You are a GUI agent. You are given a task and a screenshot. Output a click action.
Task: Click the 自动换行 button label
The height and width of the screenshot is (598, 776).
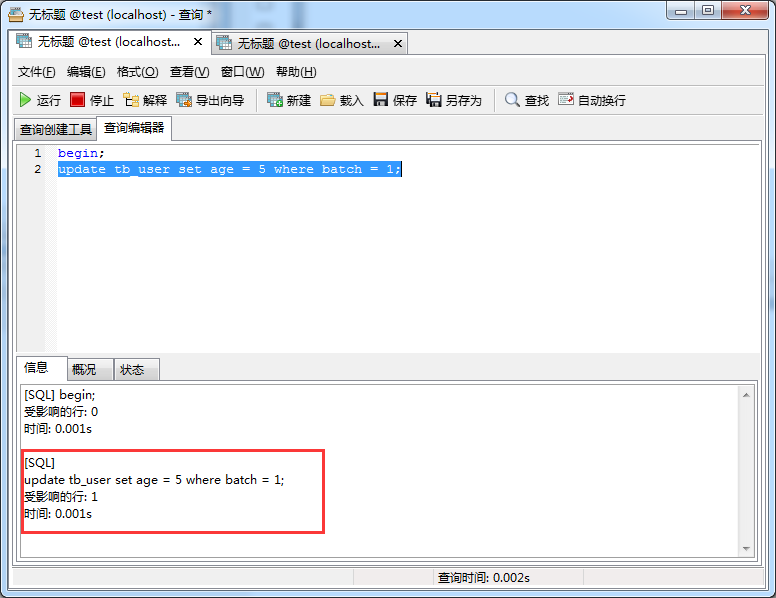(601, 100)
